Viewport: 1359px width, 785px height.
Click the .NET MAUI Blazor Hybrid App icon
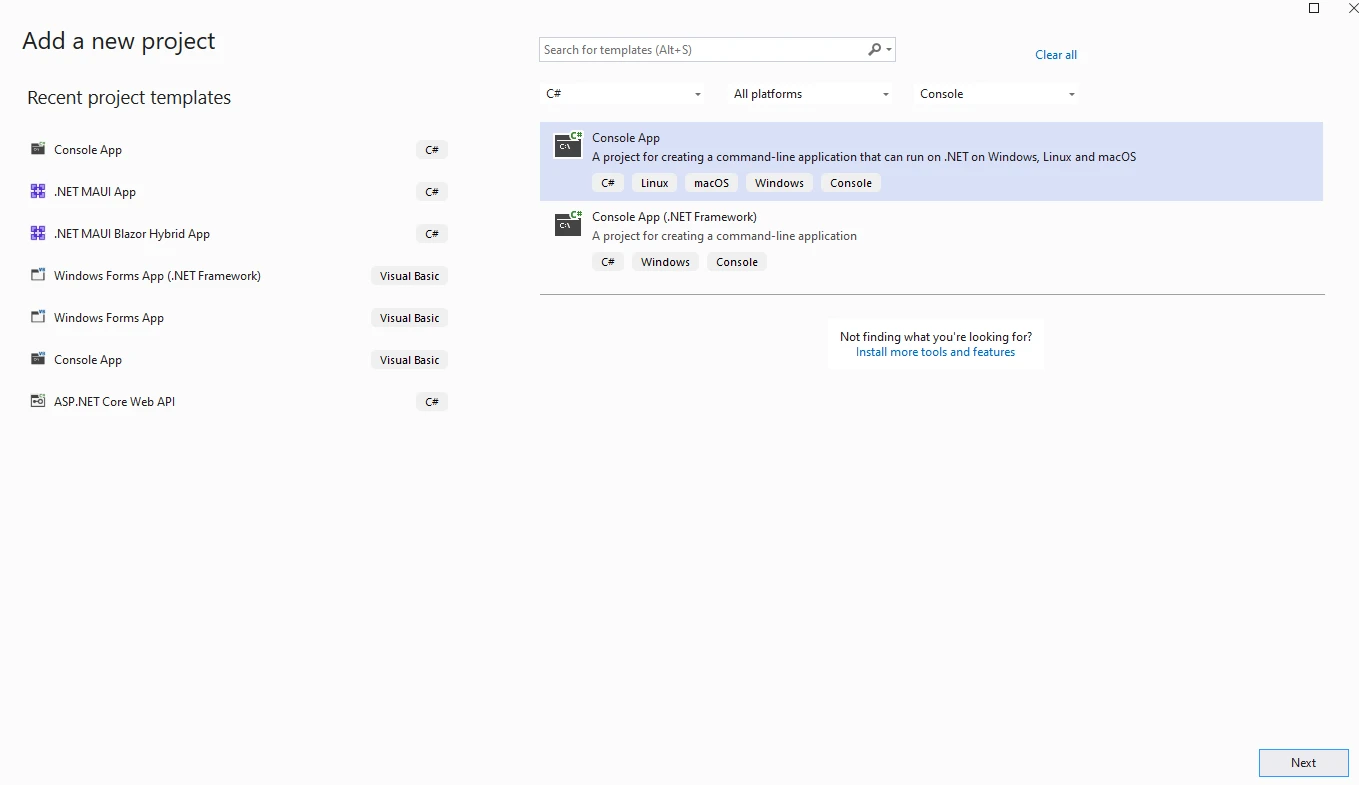coord(38,233)
